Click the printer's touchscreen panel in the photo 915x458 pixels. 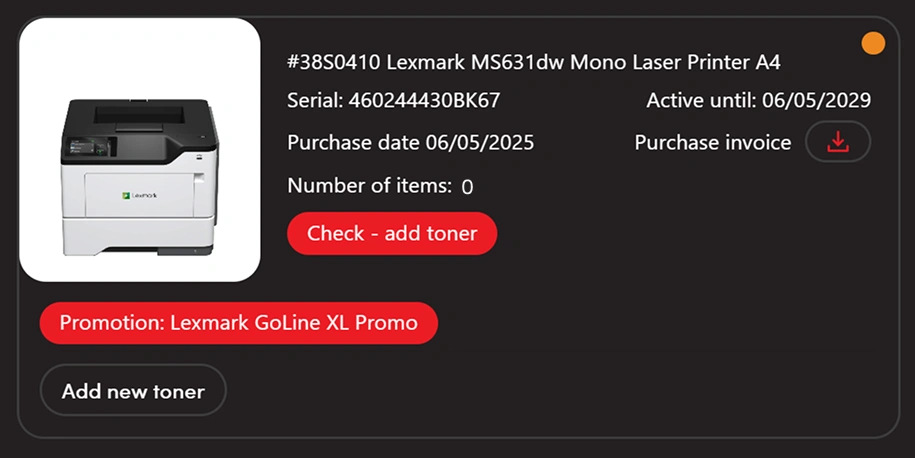(92, 147)
